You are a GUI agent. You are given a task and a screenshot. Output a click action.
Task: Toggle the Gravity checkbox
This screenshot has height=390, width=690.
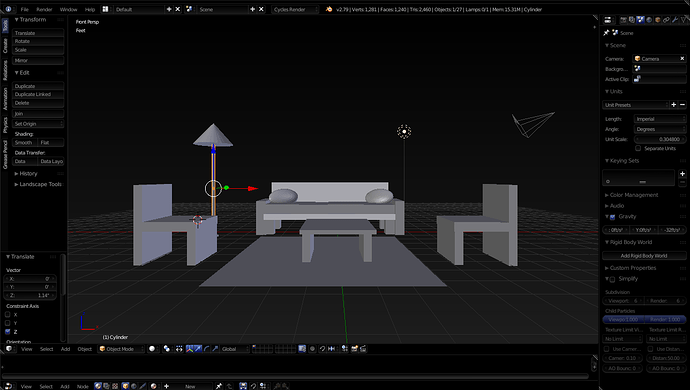612,217
